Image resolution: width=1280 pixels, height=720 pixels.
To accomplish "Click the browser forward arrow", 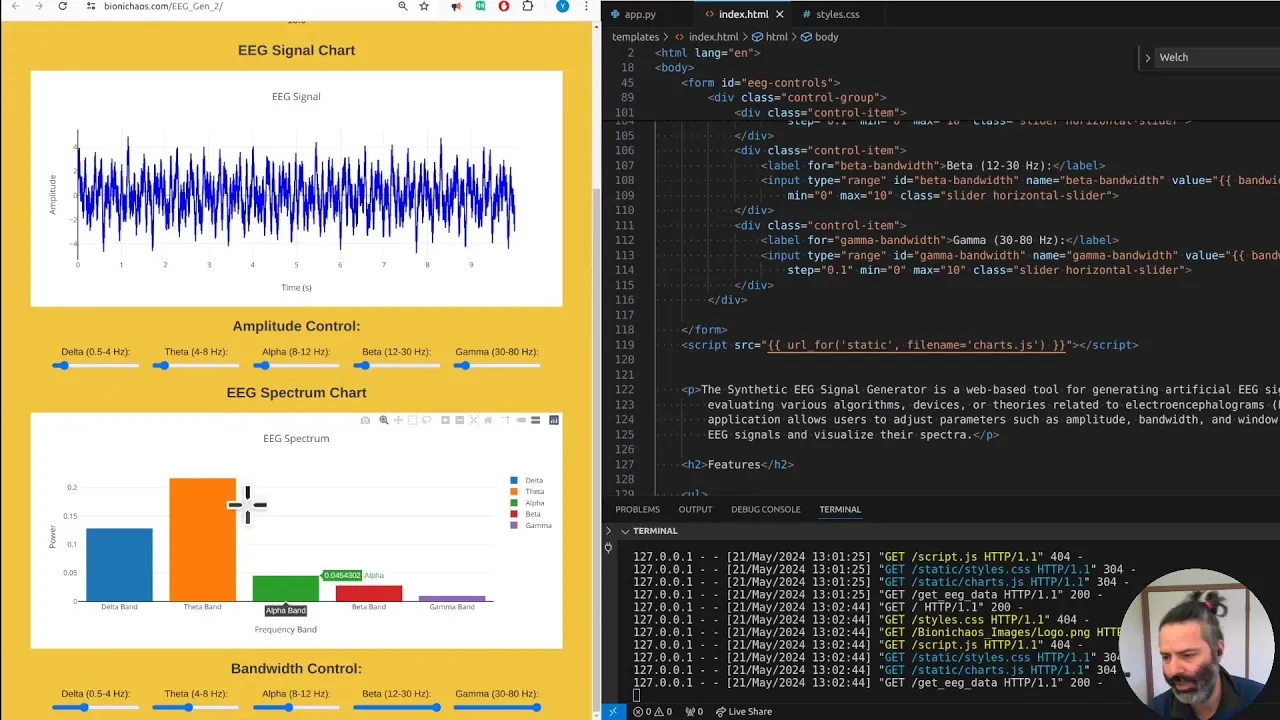I will 39,6.
